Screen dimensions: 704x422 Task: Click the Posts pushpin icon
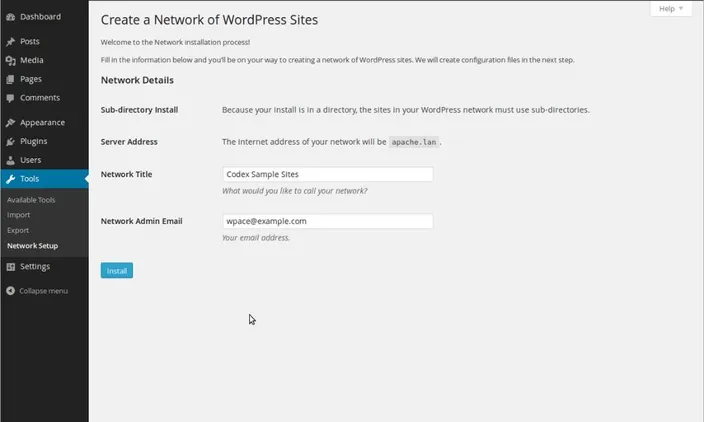point(10,42)
